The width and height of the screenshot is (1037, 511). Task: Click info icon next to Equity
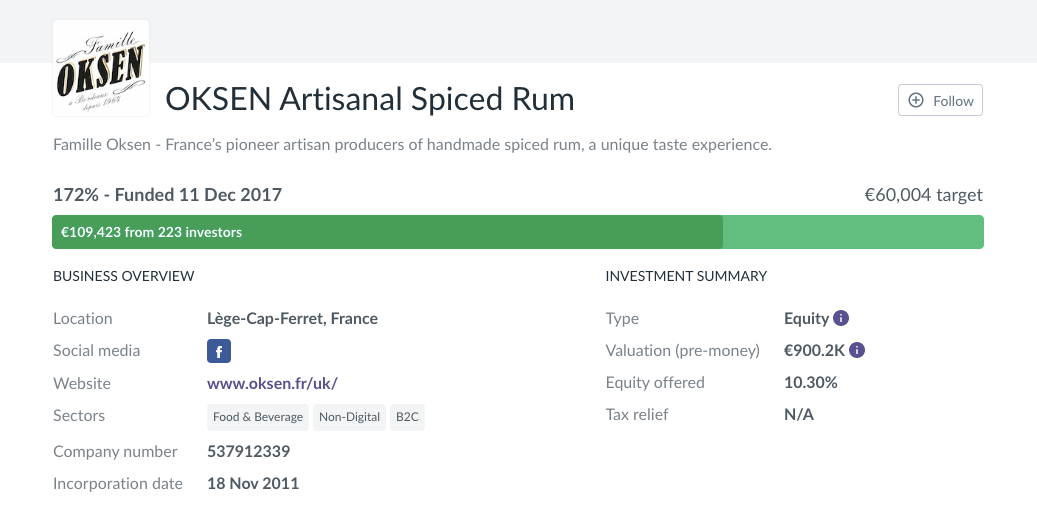pos(841,318)
